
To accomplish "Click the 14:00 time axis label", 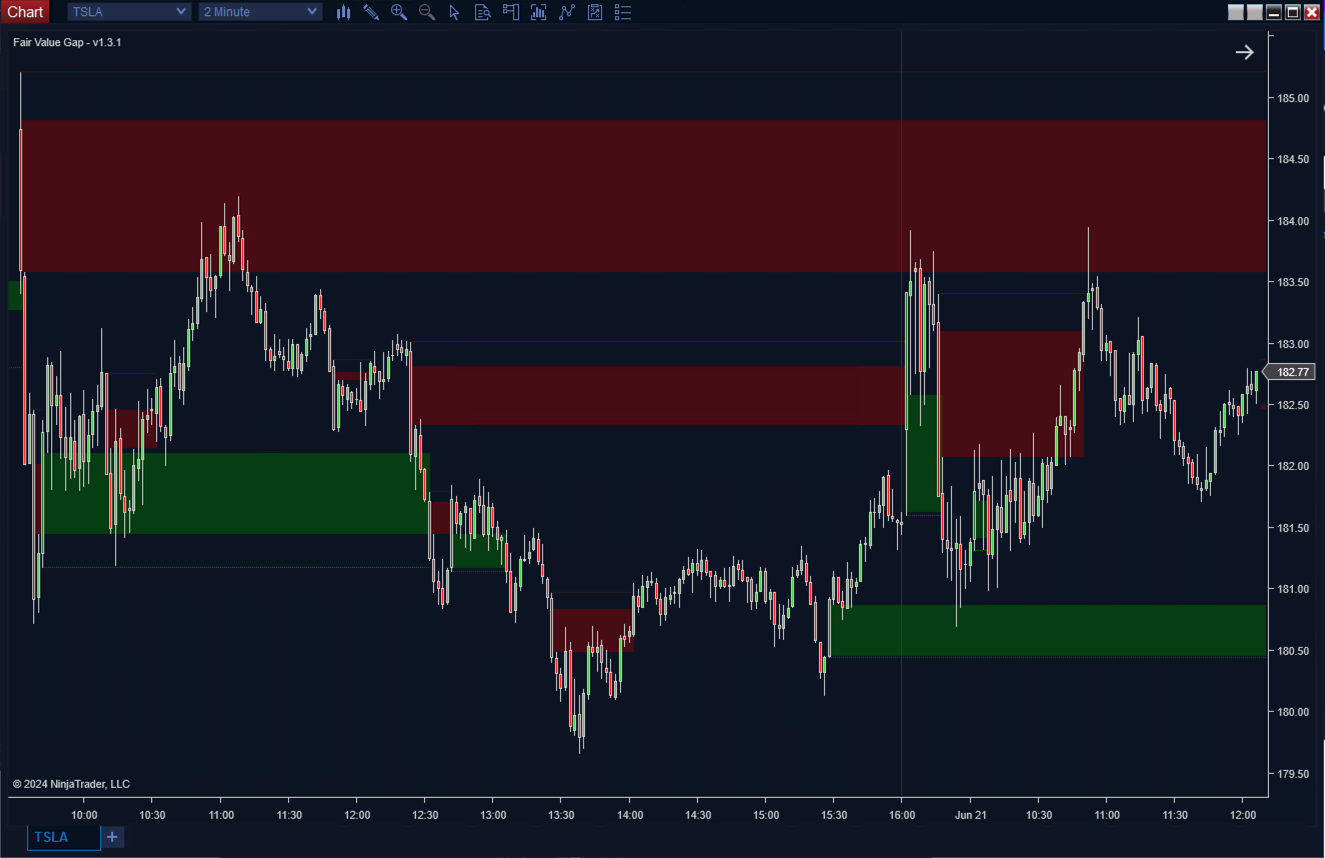I will click(x=629, y=815).
